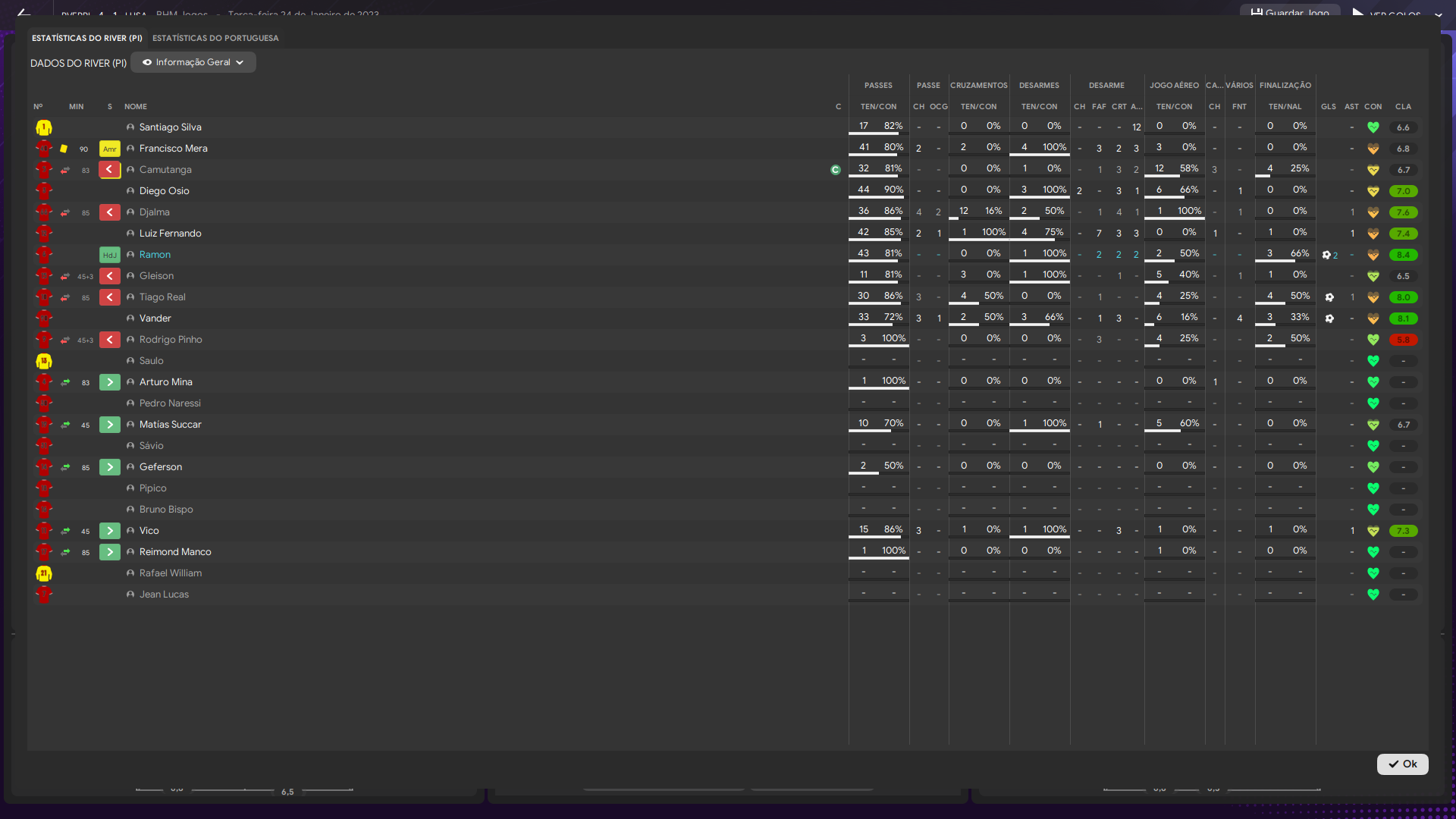Click the Guardar Jogo button
The width and height of the screenshot is (1456, 819).
[1290, 12]
